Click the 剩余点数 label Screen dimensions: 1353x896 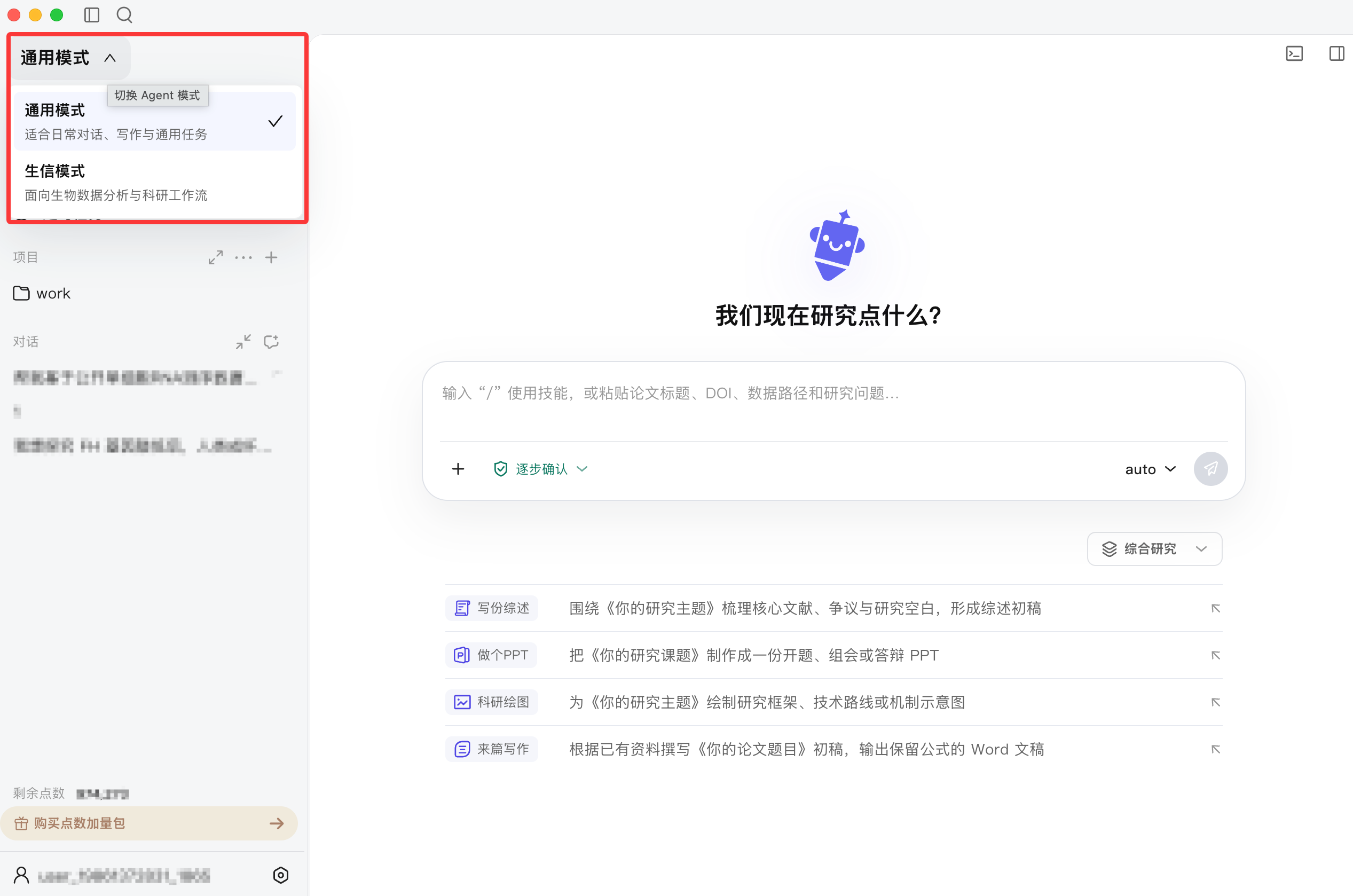tap(39, 793)
